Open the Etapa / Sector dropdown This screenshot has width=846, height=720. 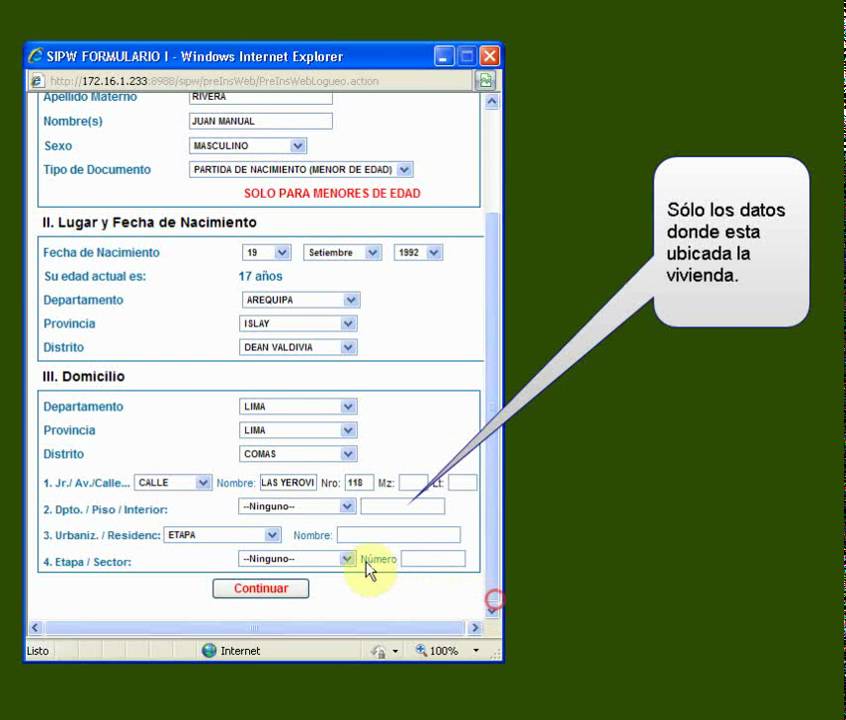pyautogui.click(x=297, y=559)
